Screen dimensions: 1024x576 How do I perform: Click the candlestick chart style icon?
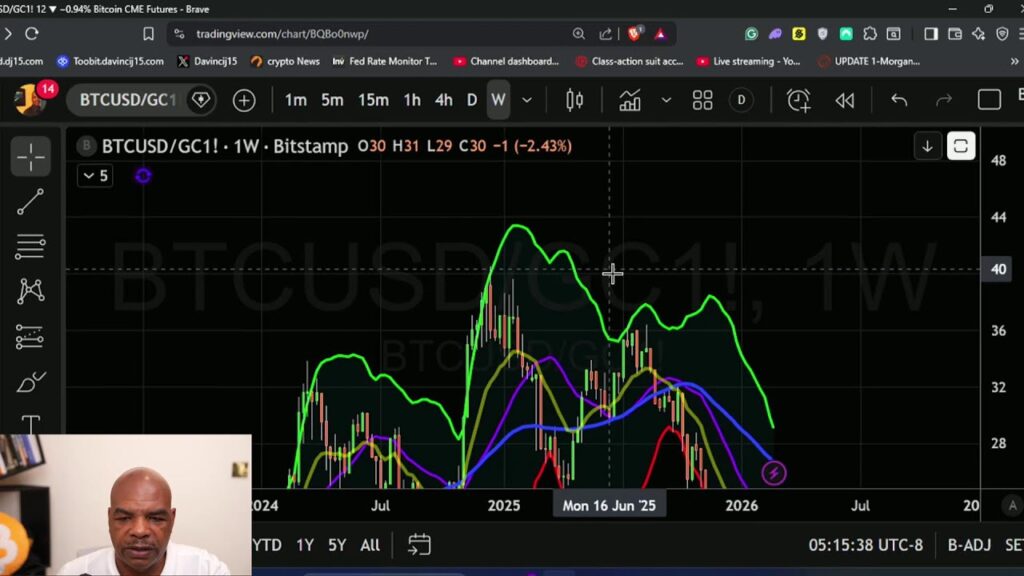pyautogui.click(x=575, y=100)
